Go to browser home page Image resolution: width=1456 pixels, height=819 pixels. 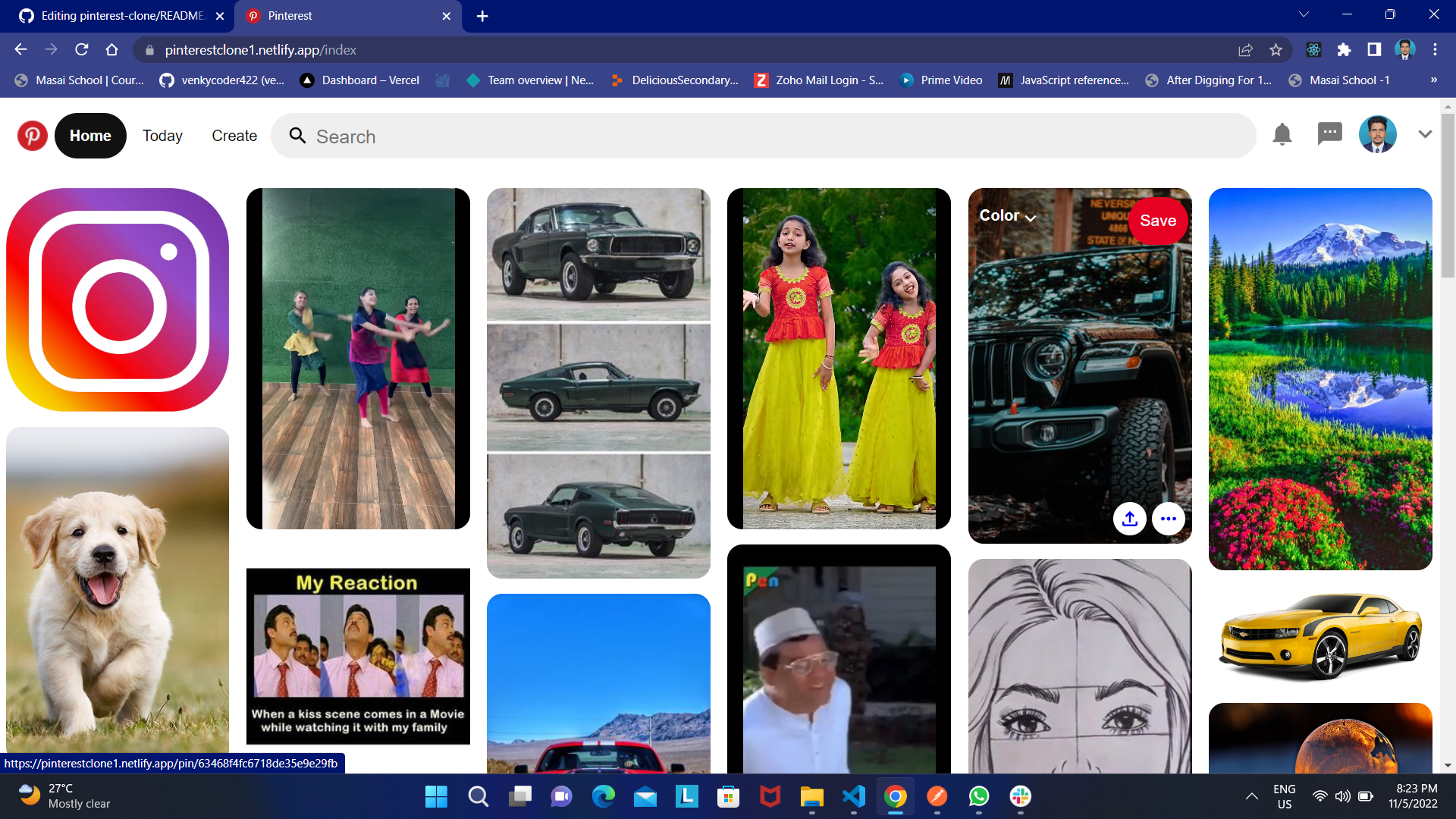[x=111, y=49]
